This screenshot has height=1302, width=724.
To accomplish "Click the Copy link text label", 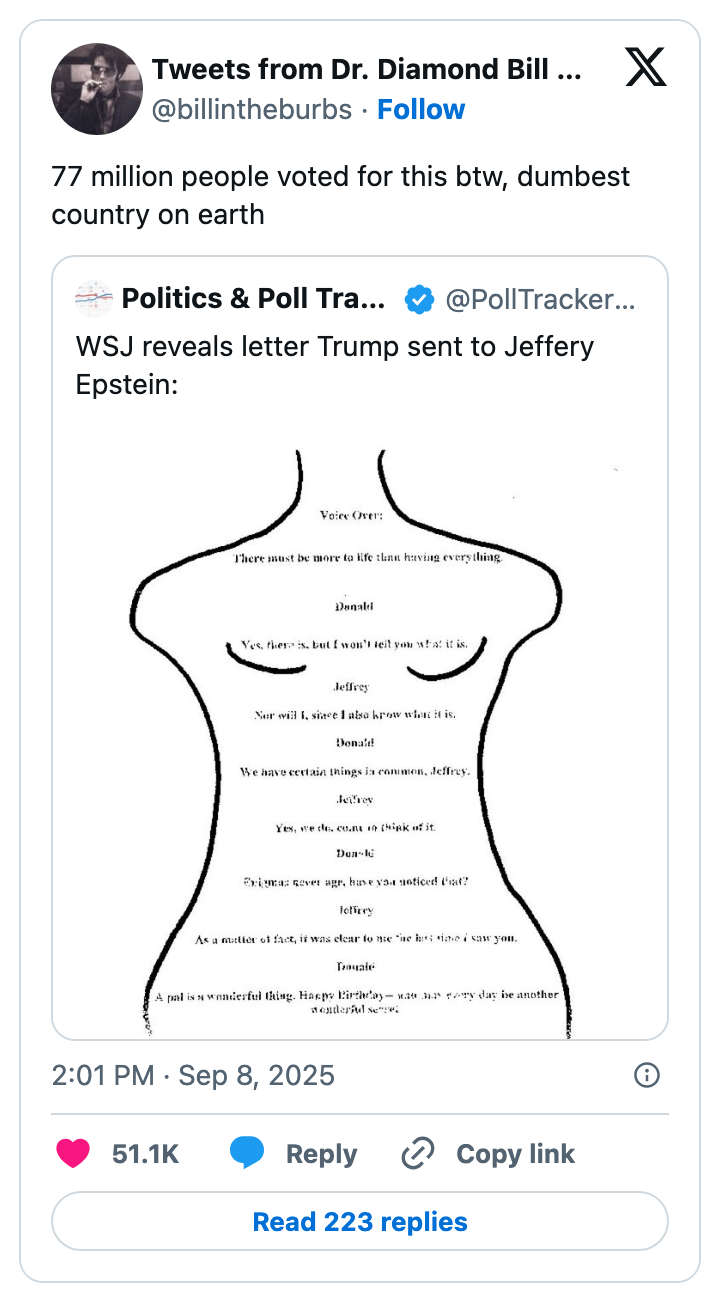I will tap(516, 1153).
